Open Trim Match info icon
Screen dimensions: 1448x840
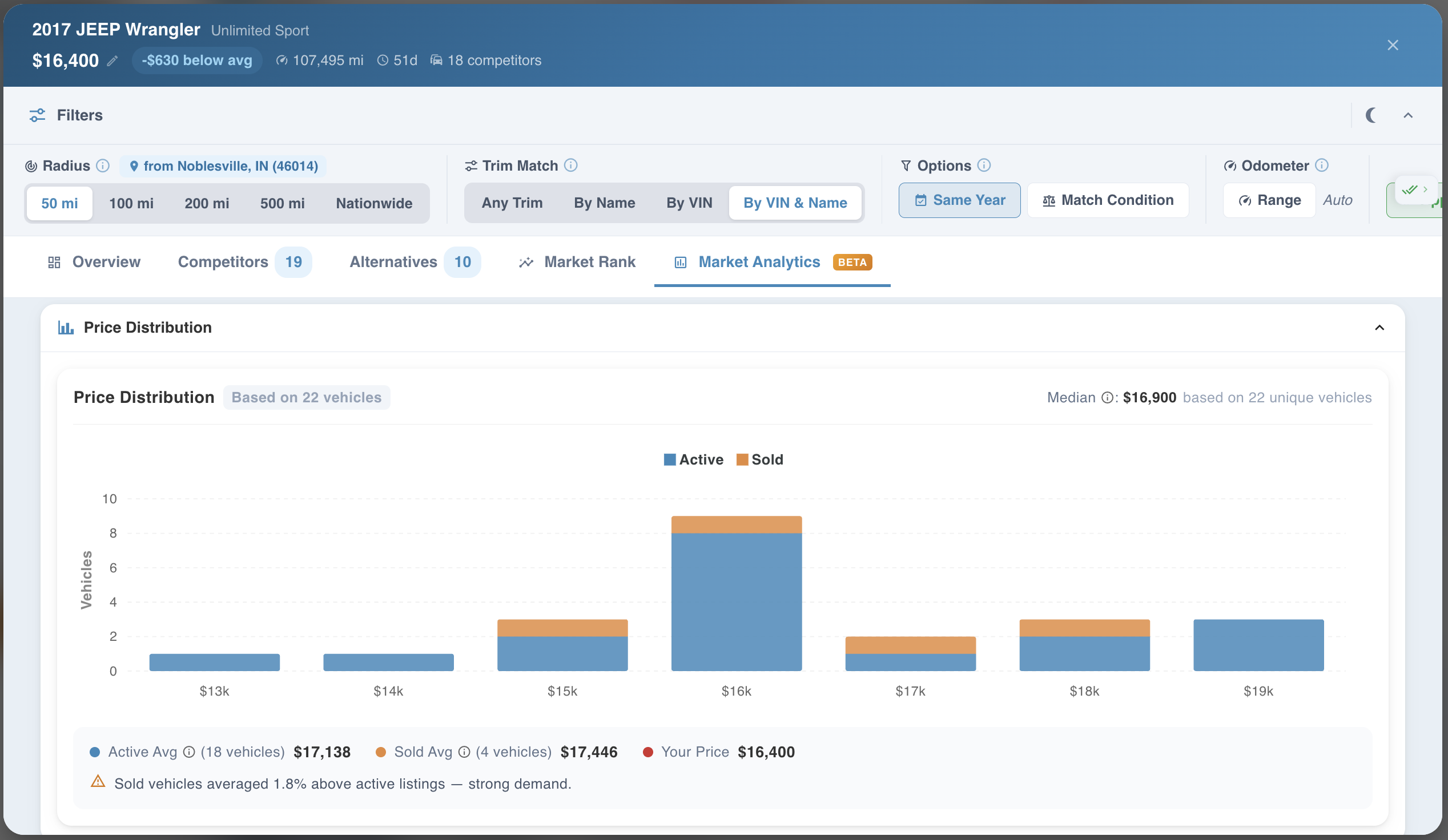point(570,165)
